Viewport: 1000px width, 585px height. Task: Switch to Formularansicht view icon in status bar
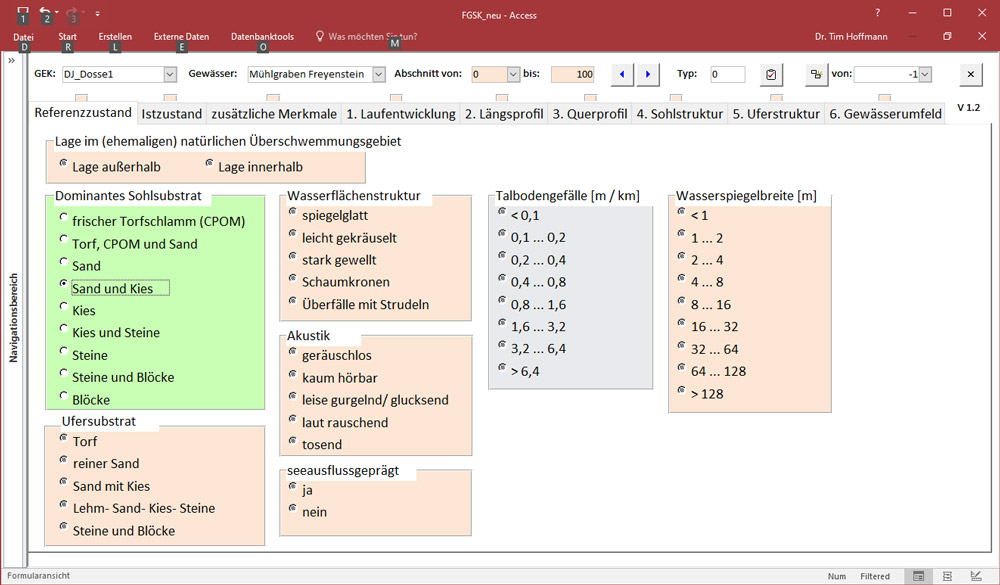(918, 576)
